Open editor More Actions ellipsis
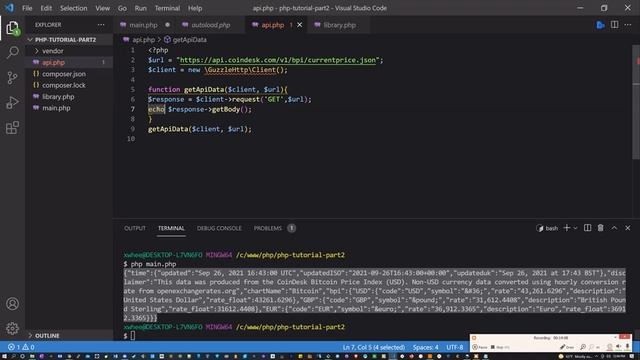640x360 pixels. tap(628, 25)
